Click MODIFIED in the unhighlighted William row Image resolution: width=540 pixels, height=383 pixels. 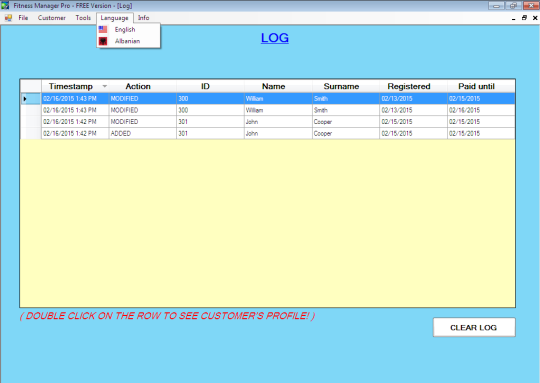[x=143, y=110]
